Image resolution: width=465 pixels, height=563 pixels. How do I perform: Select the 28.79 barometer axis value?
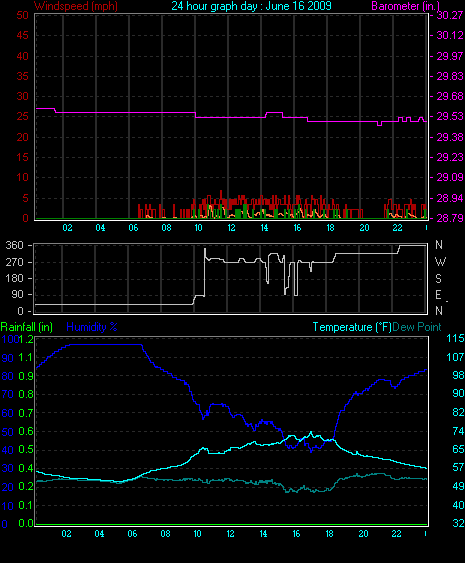450,218
